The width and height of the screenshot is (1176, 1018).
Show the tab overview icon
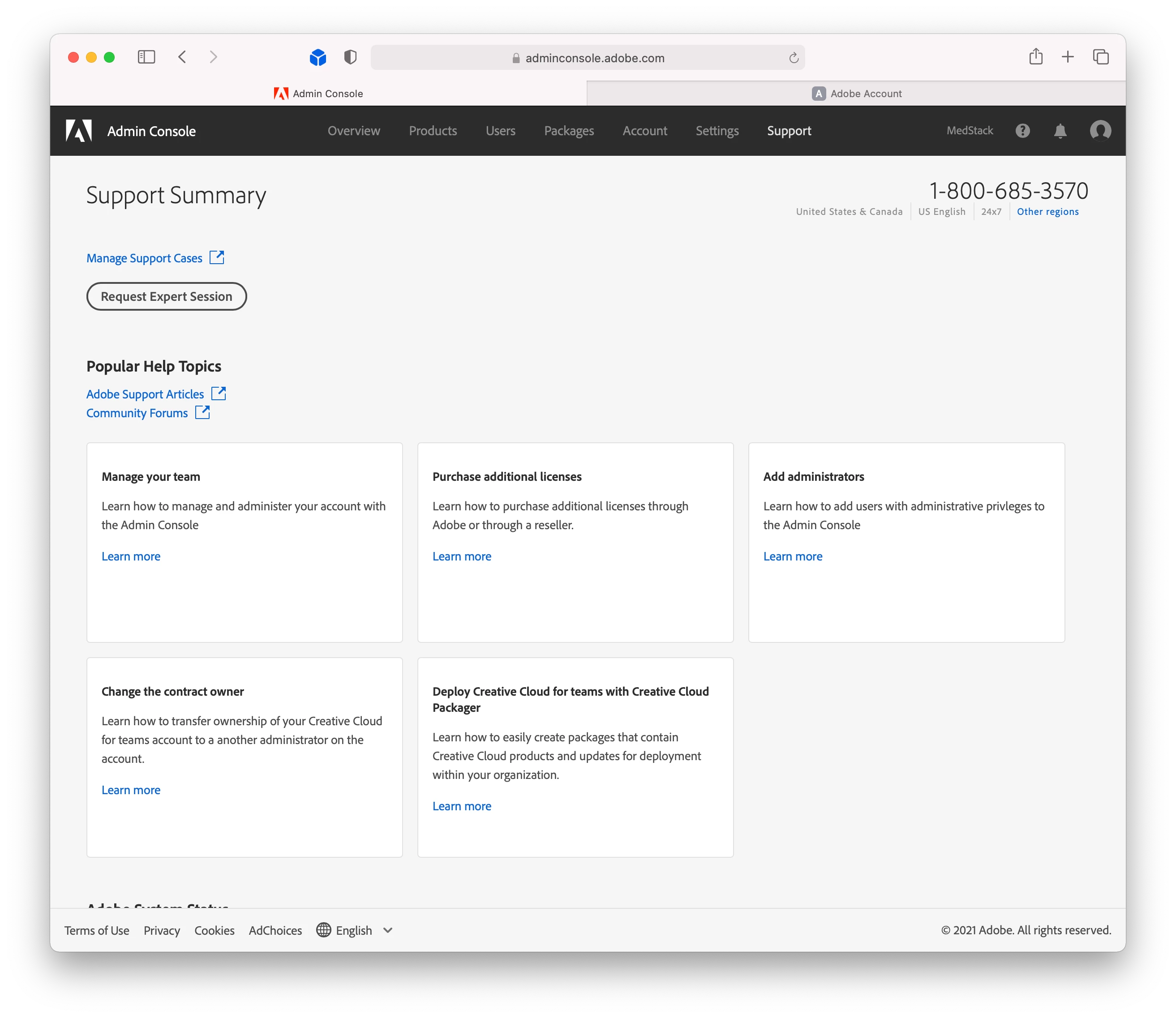click(1100, 57)
